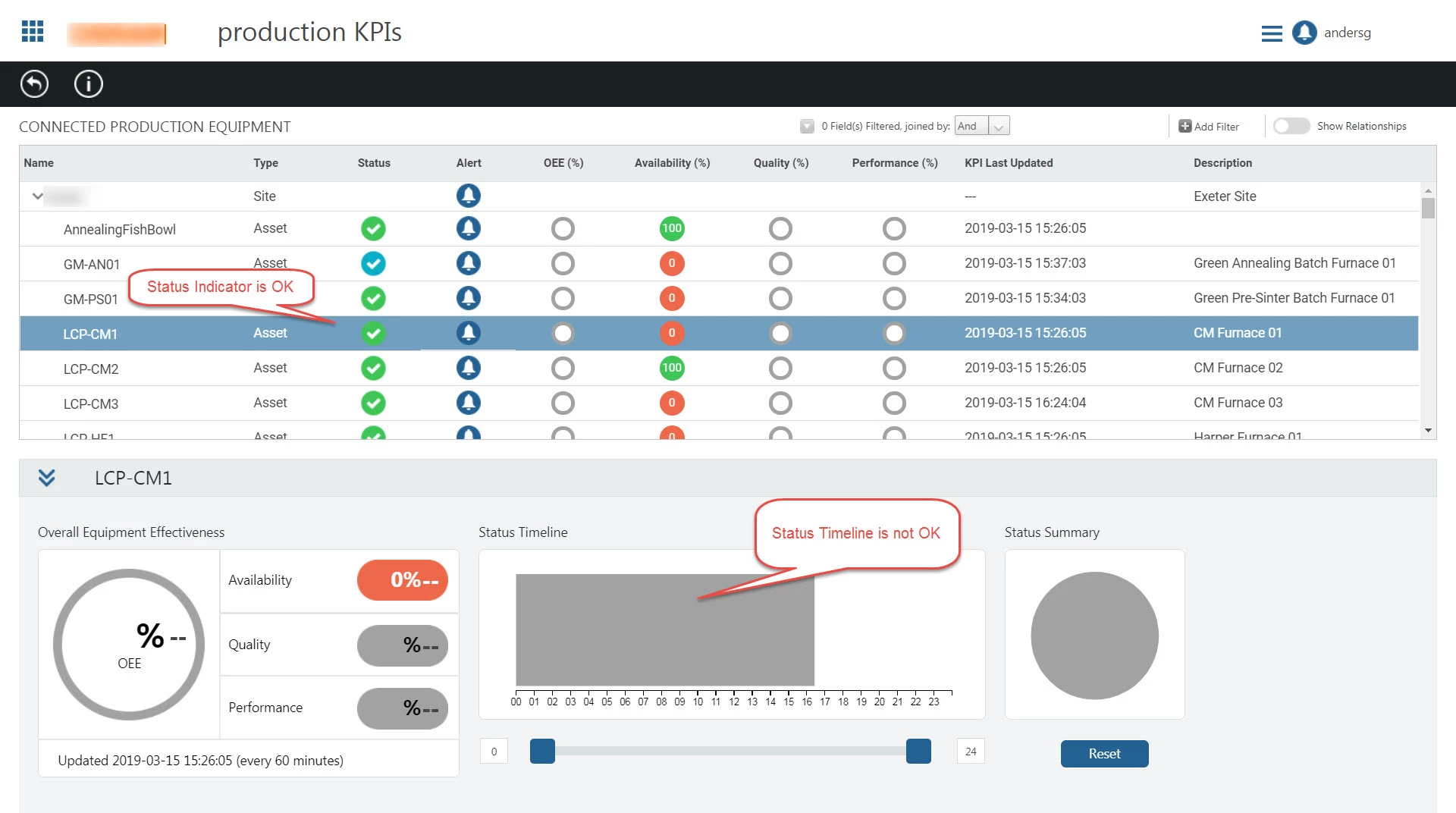This screenshot has width=1456, height=813.
Task: Sort by the Status column header
Action: tap(374, 163)
